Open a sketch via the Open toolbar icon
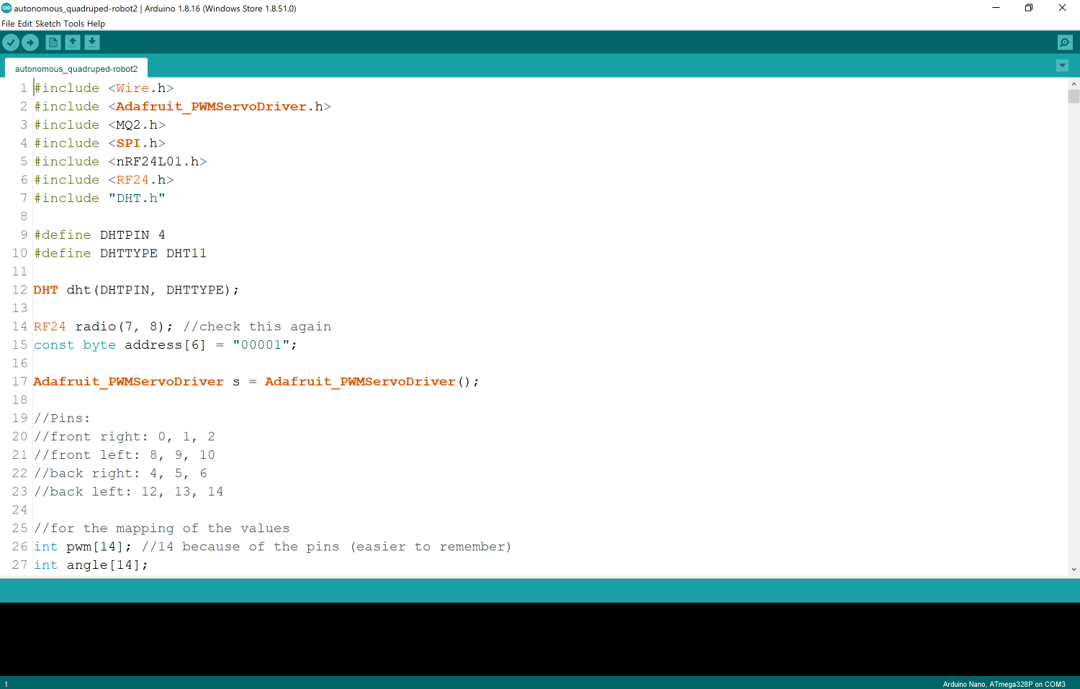This screenshot has width=1080, height=689. point(72,42)
